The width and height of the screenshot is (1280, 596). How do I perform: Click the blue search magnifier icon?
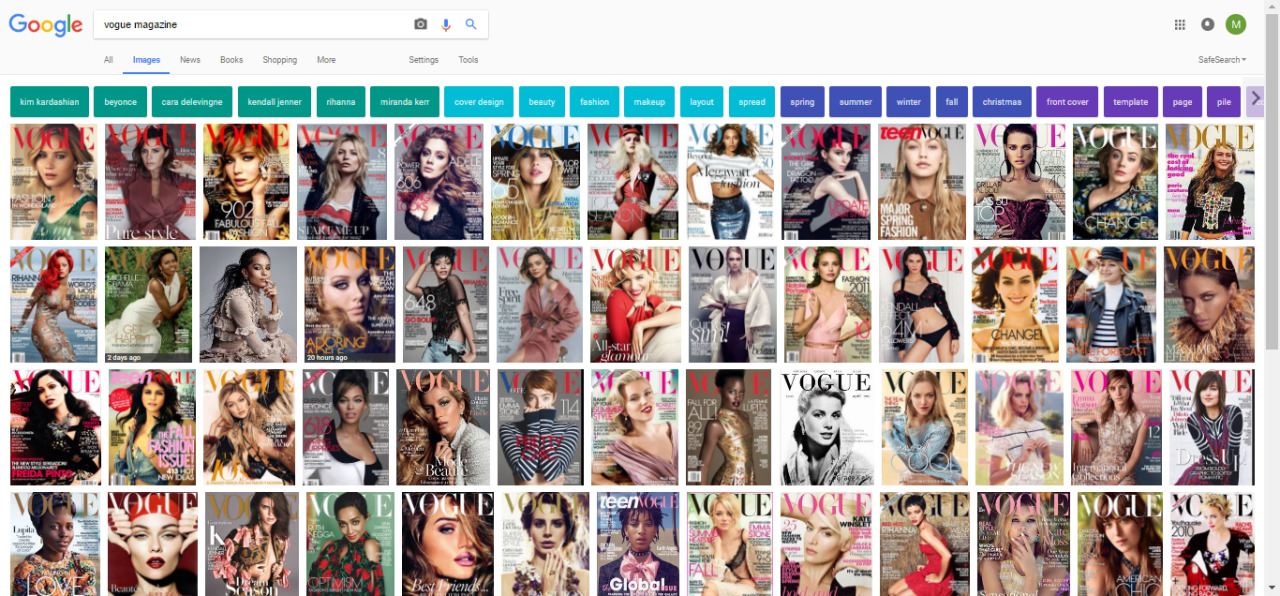point(471,24)
